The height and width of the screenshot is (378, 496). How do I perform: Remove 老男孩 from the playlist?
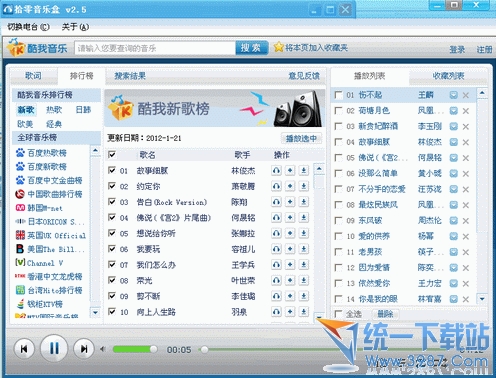click(x=466, y=252)
